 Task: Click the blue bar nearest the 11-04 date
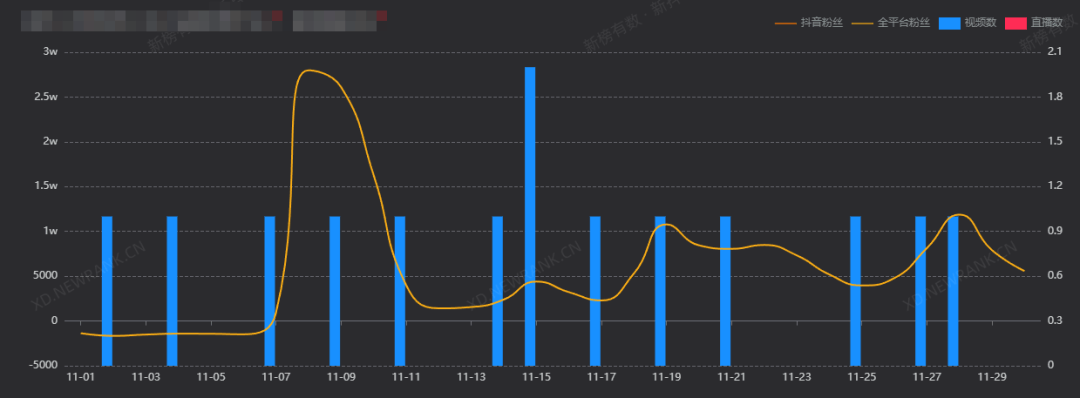click(x=172, y=291)
